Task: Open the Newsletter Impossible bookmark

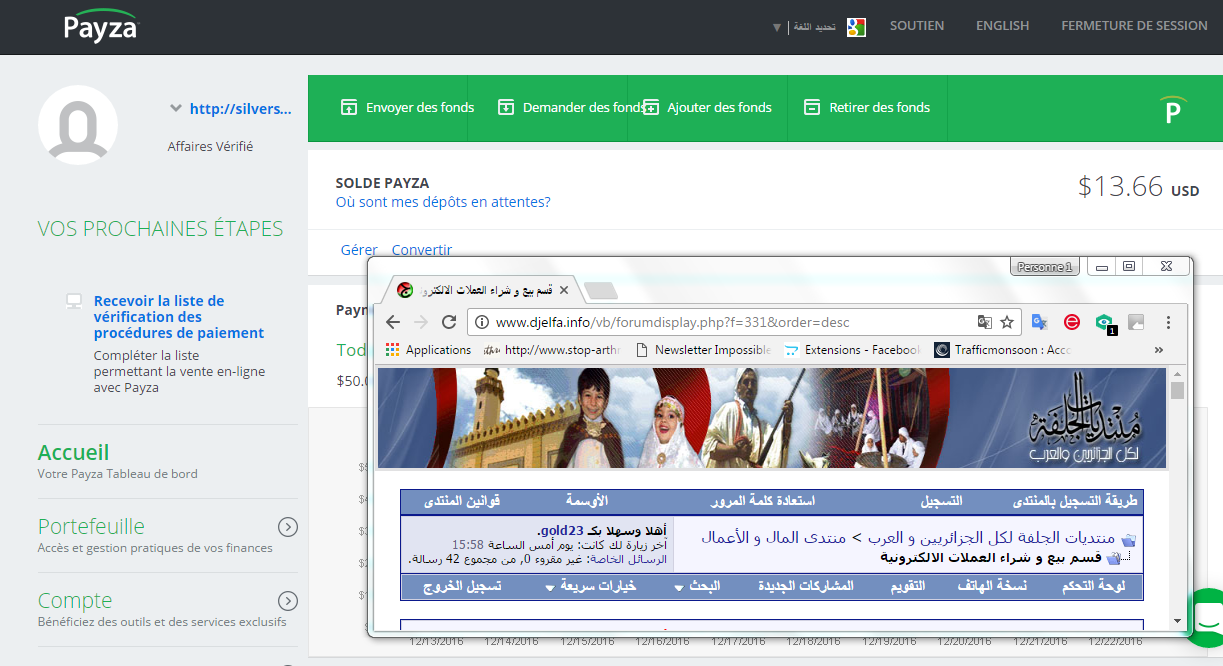Action: (x=705, y=350)
